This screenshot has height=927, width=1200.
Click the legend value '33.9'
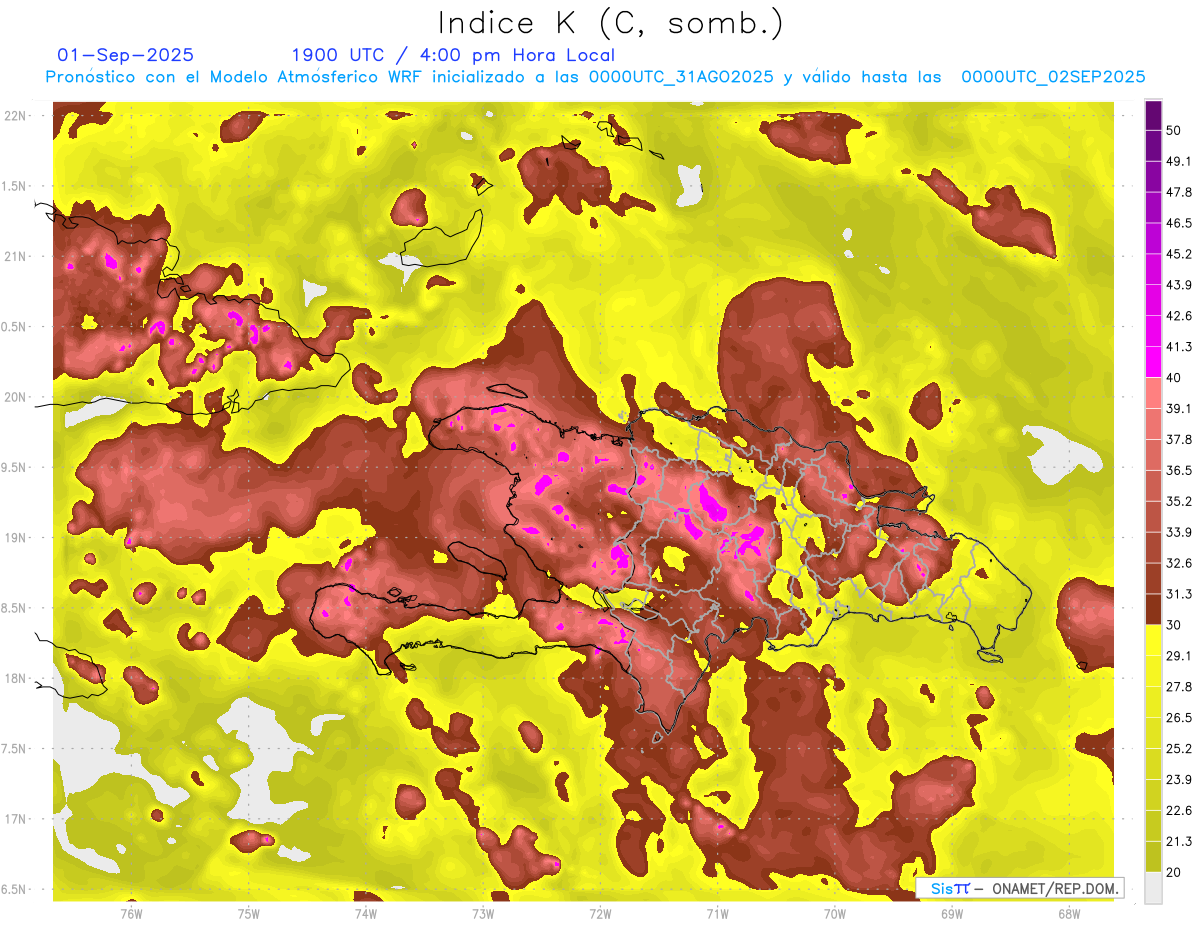pyautogui.click(x=1179, y=532)
